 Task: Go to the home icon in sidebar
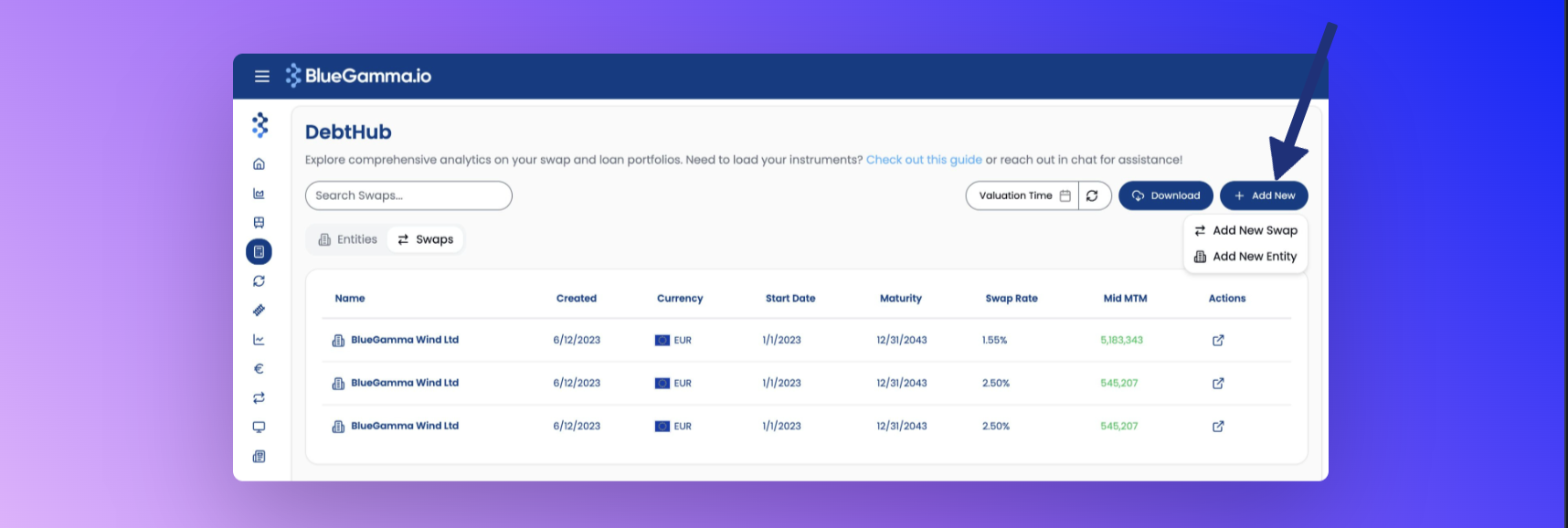click(x=259, y=164)
